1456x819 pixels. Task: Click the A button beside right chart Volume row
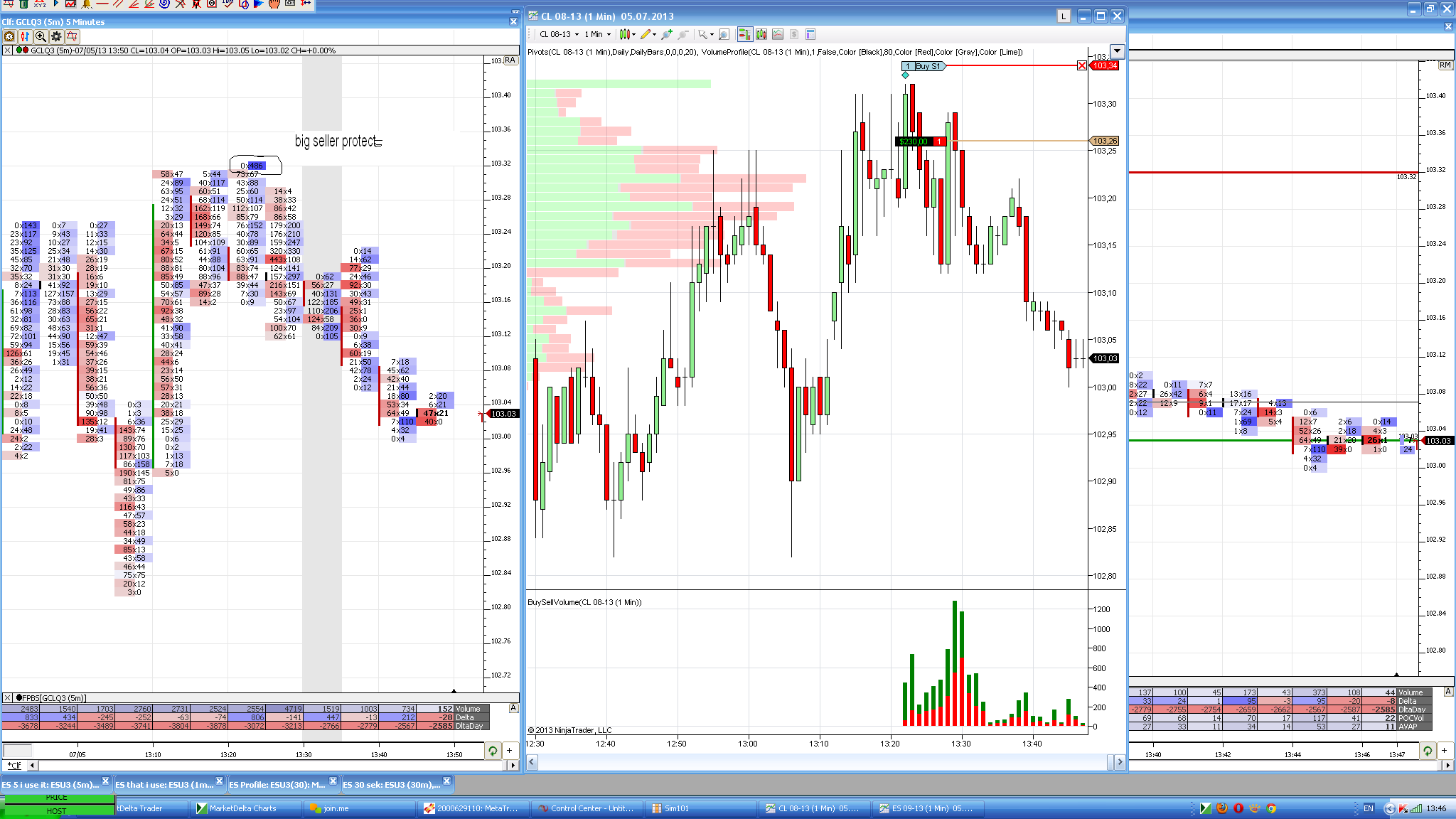1448,692
